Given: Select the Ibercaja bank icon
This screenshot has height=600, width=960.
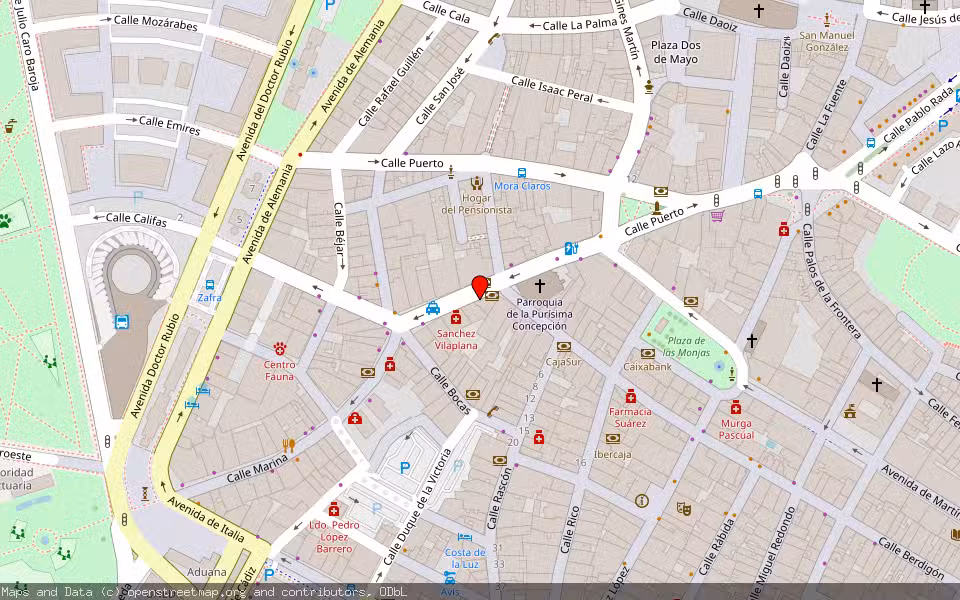Looking at the screenshot, I should point(613,438).
